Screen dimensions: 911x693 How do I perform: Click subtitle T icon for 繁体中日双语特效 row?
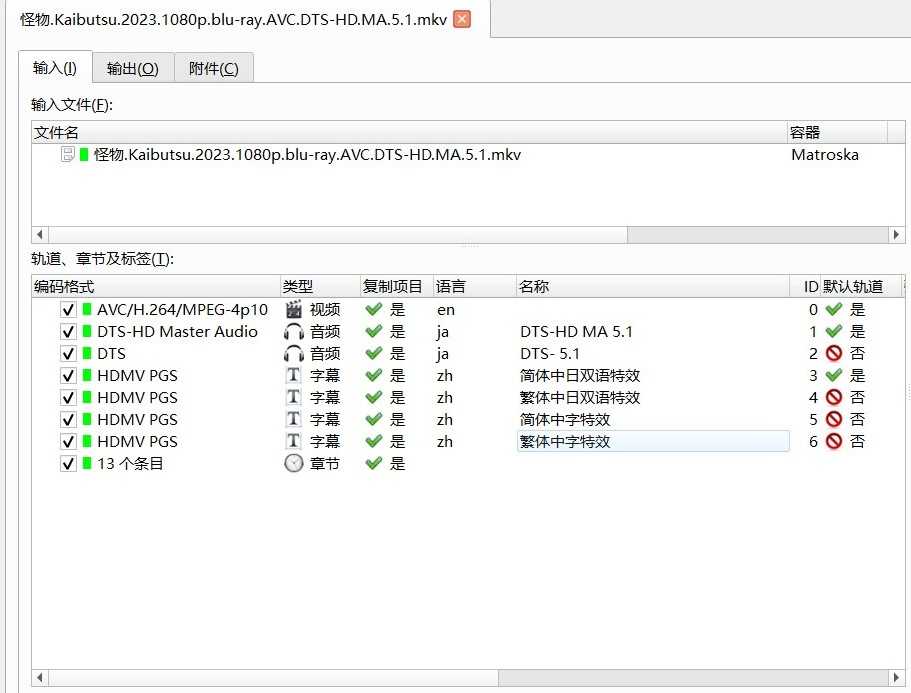click(294, 397)
